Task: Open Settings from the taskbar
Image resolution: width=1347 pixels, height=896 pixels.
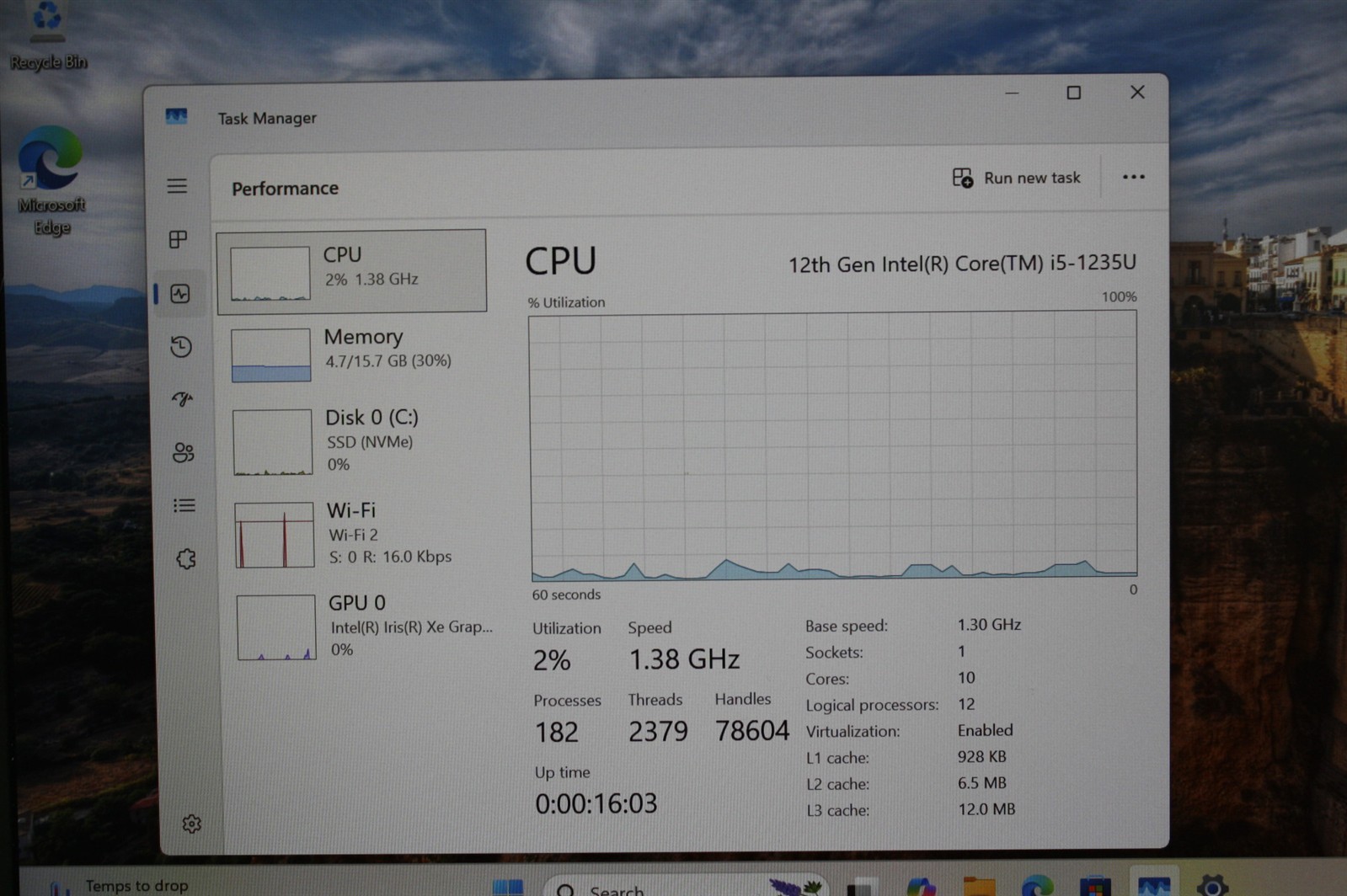Action: click(x=1212, y=886)
